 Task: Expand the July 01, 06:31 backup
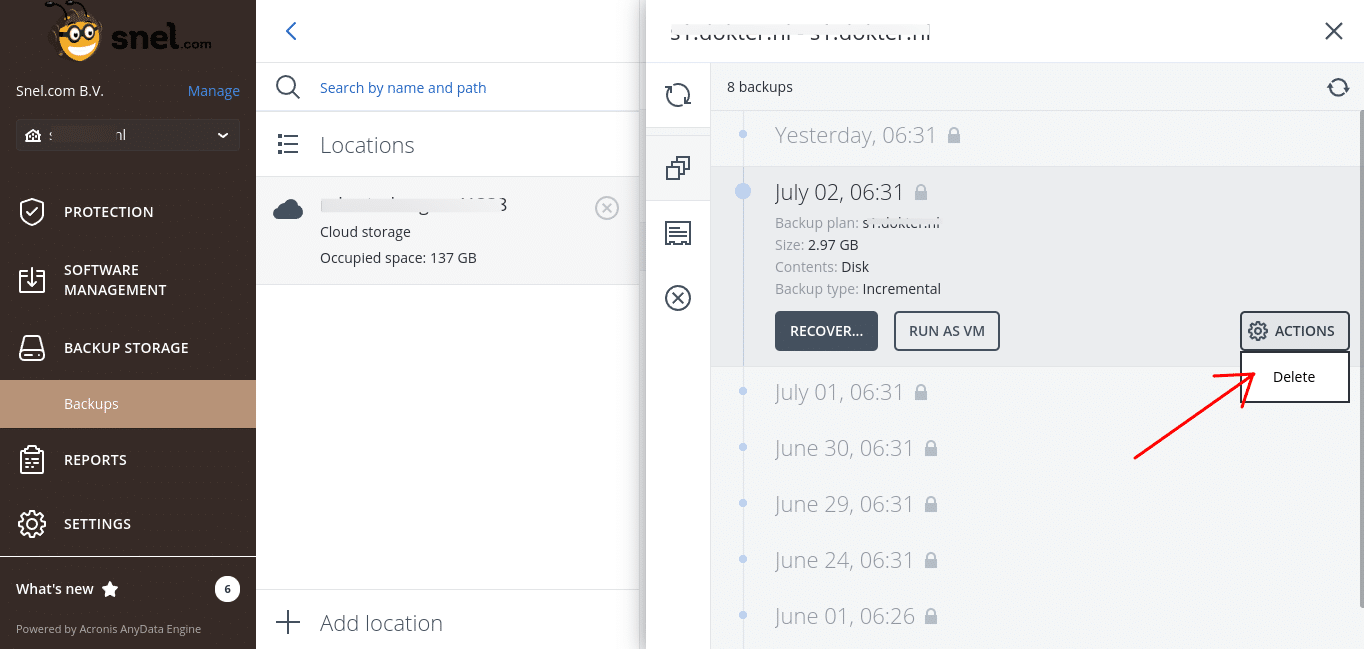pos(839,392)
